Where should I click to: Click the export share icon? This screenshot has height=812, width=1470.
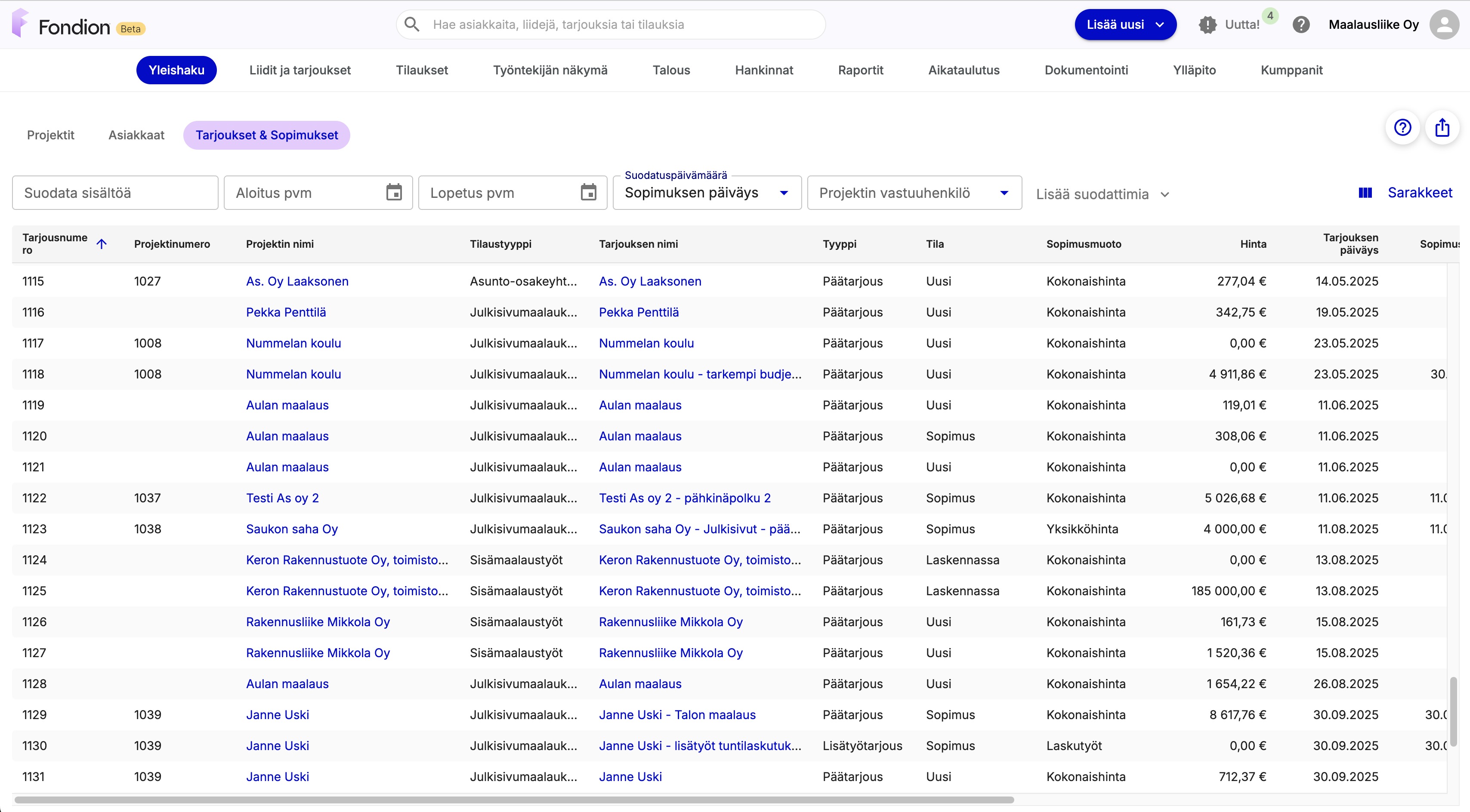click(1442, 127)
